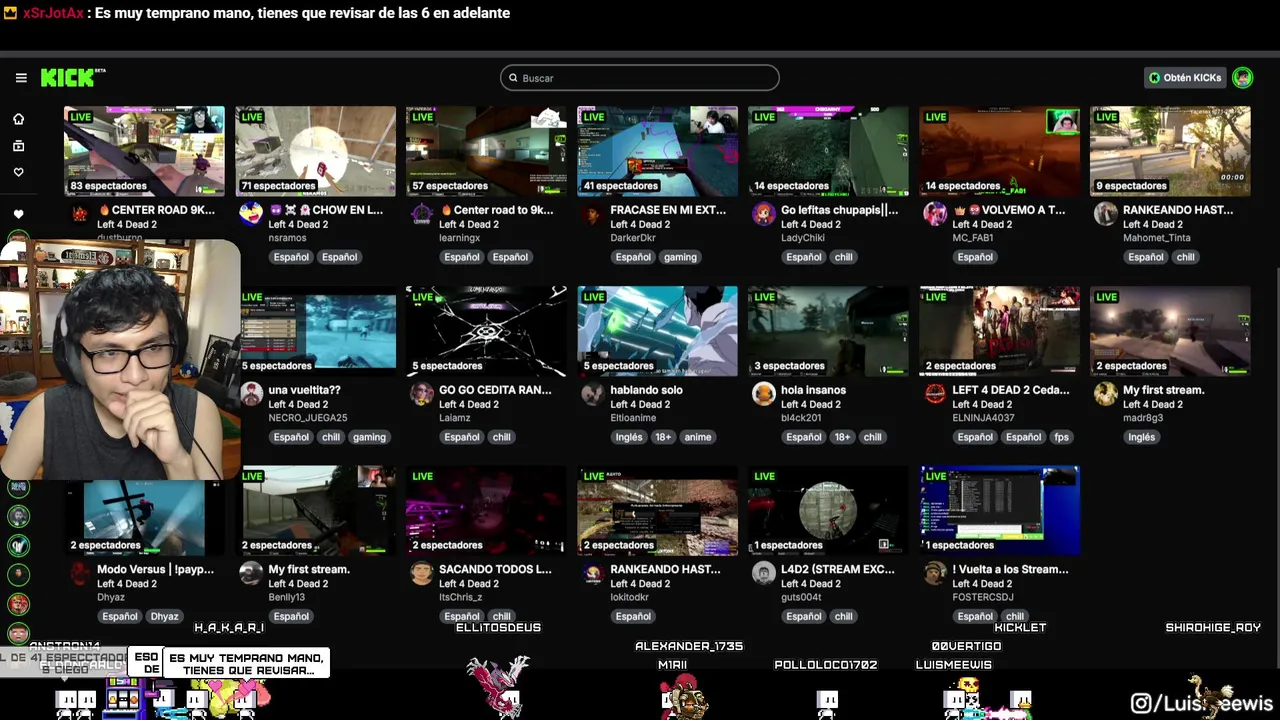Click Left 4 Dead 2 category under MC_FAB1
Screen dimensions: 1280x720
pos(982,225)
